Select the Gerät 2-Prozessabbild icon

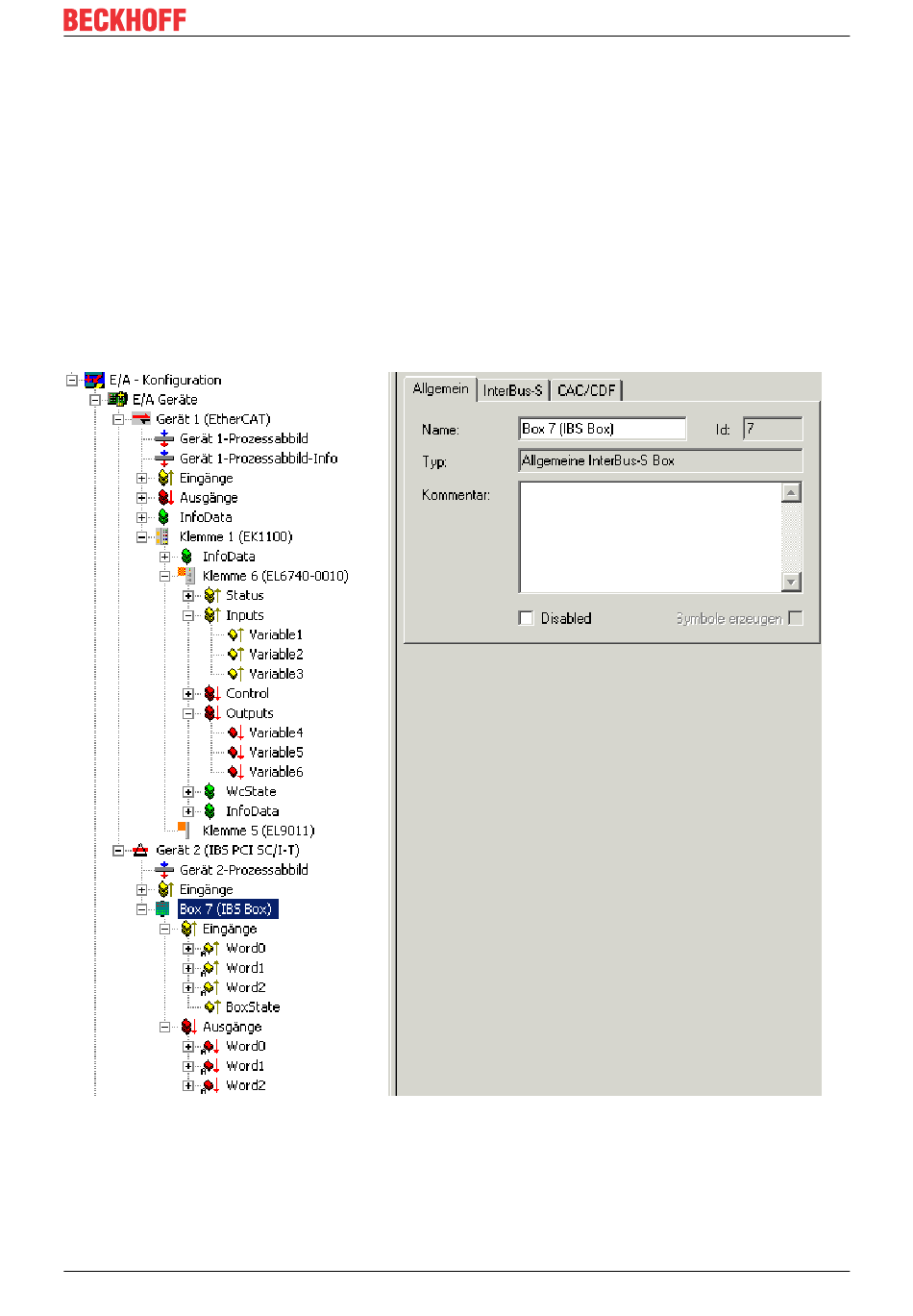pos(164,870)
